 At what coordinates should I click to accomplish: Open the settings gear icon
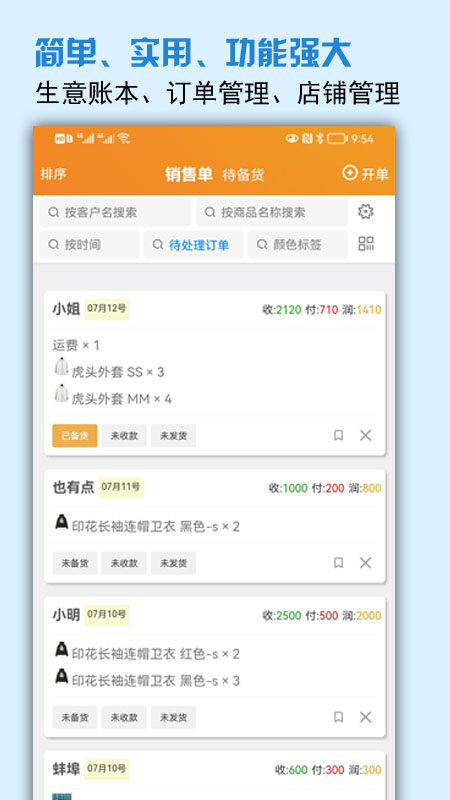(365, 212)
